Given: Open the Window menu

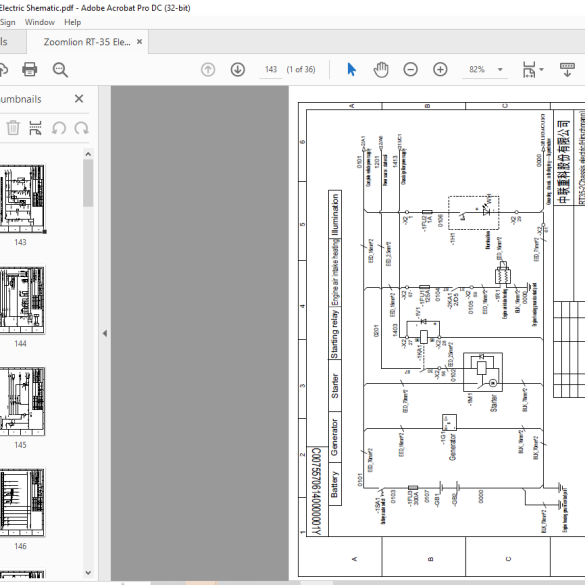Looking at the screenshot, I should [x=40, y=22].
